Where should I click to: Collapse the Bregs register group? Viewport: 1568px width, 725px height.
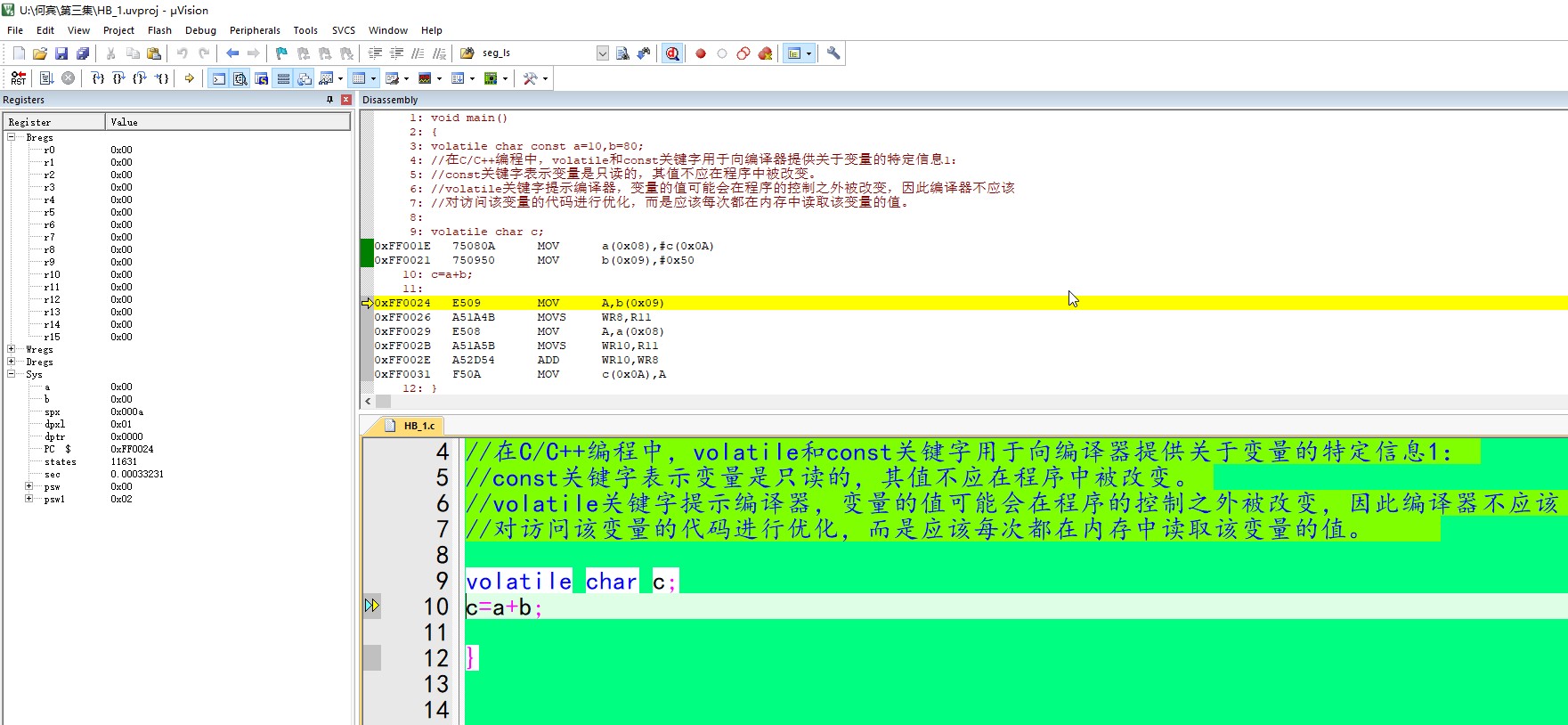[12, 137]
